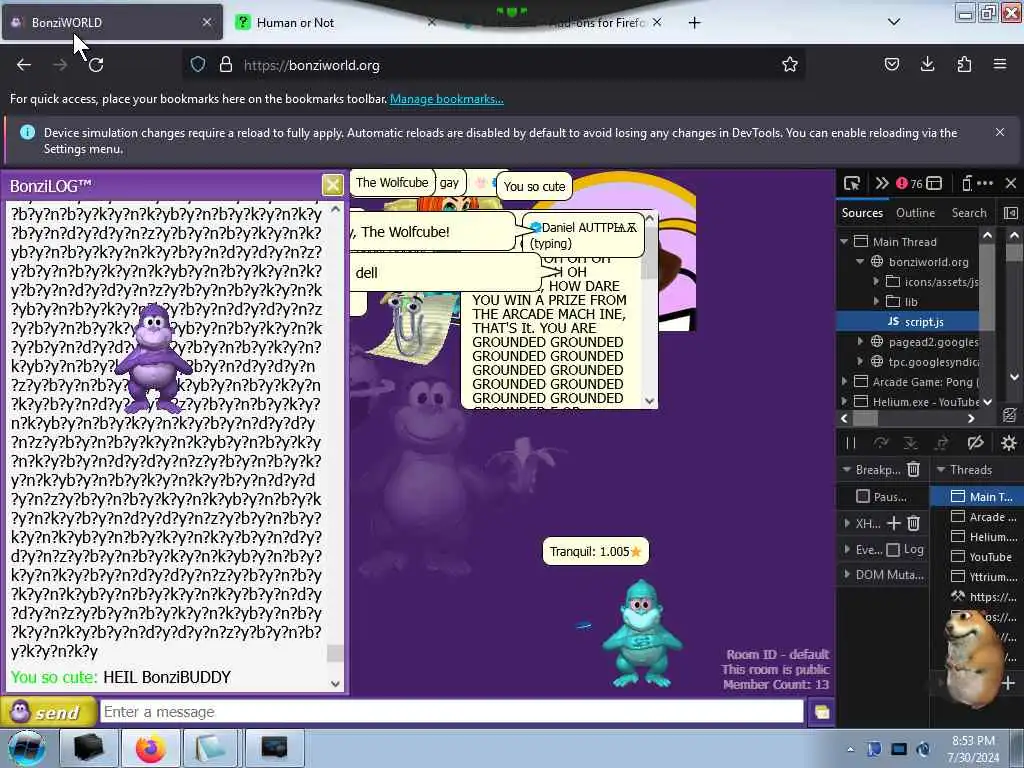Collapse the Main Thread tree node
The width and height of the screenshot is (1024, 768).
[844, 242]
